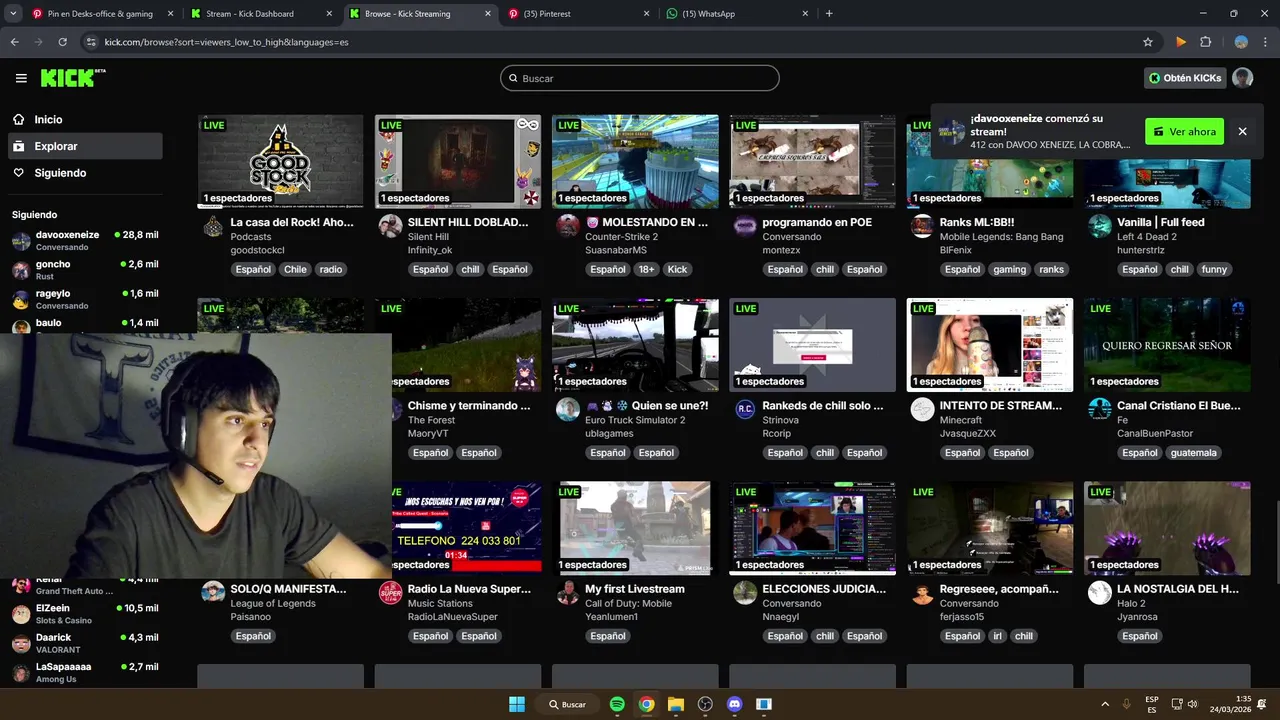This screenshot has height=720, width=1280.
Task: Click BlFenix channel avatar
Action: tap(922, 226)
